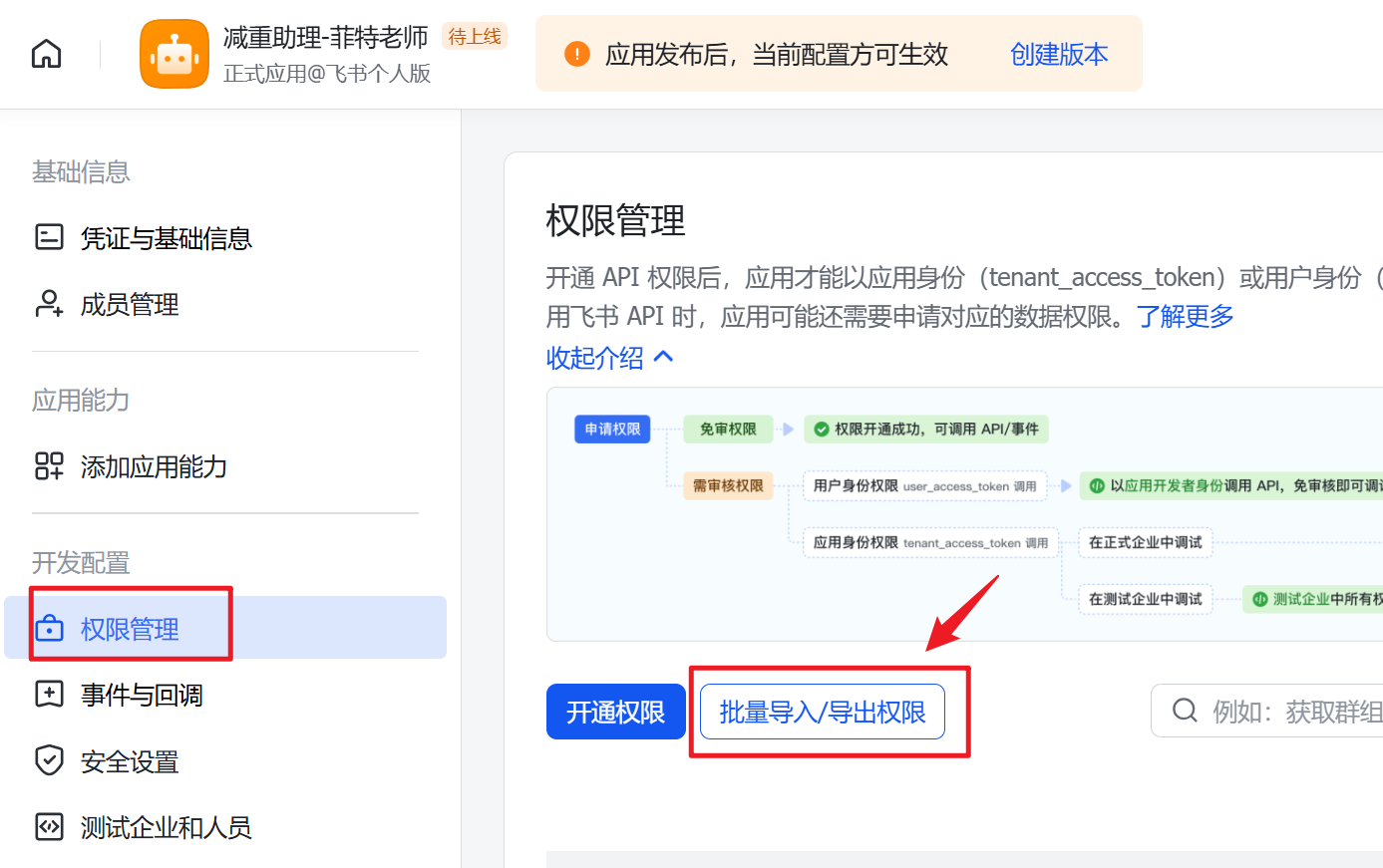Click 批量导入/导出权限 button
The height and width of the screenshot is (868, 1383).
tap(823, 712)
